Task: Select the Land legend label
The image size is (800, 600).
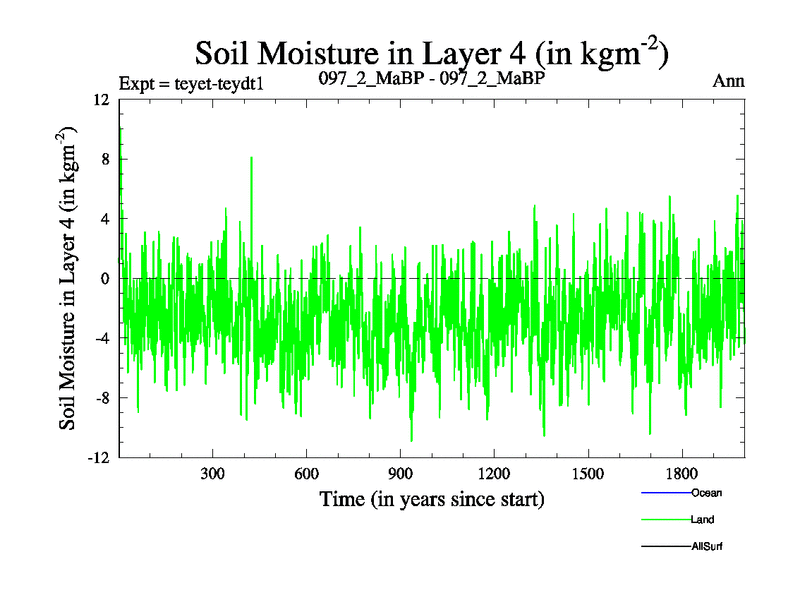Action: point(702,520)
